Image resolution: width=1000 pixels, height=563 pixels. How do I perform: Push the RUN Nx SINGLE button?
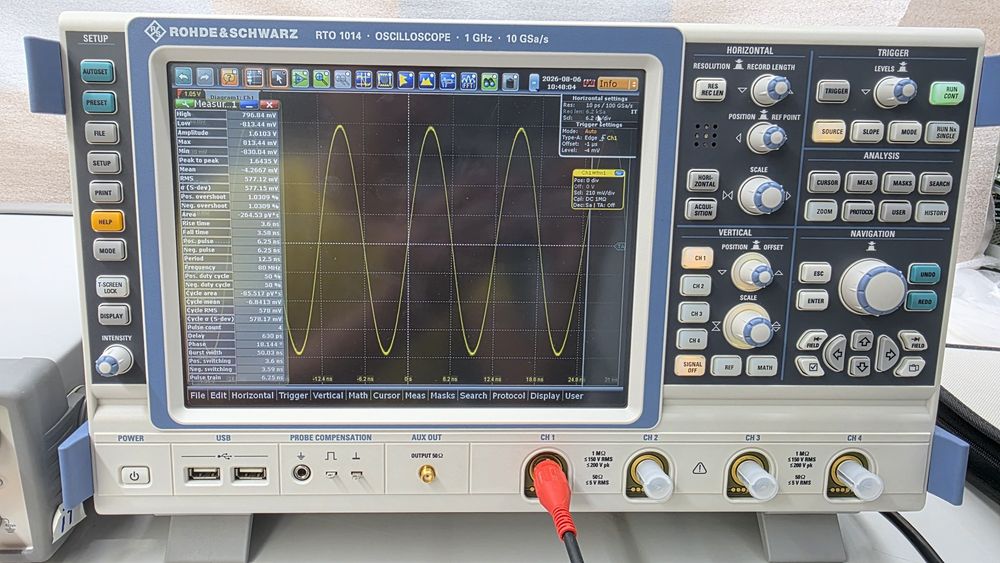click(x=943, y=132)
